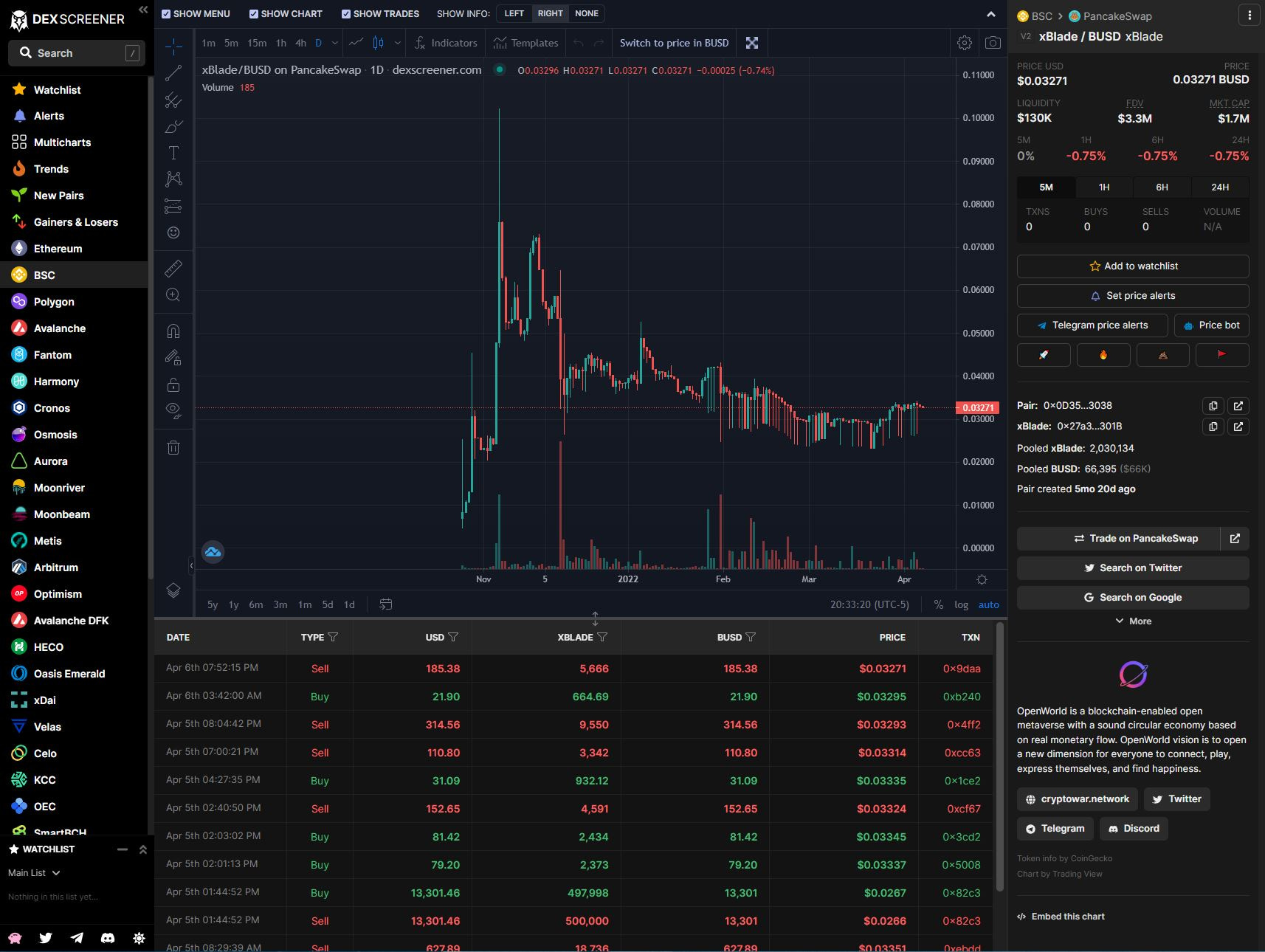The height and width of the screenshot is (952, 1265).
Task: Focus the Search input field
Action: pyautogui.click(x=77, y=53)
